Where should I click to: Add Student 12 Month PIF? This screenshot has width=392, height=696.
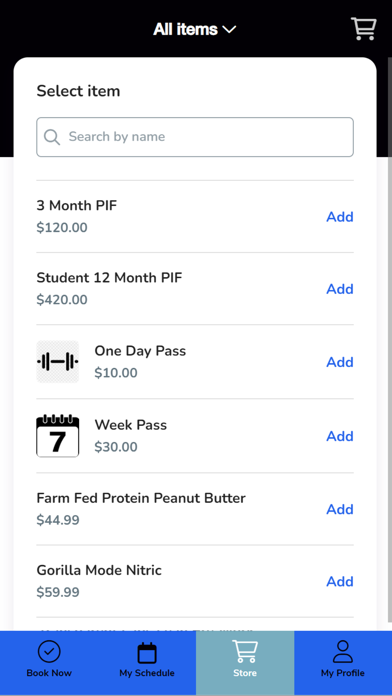point(340,289)
